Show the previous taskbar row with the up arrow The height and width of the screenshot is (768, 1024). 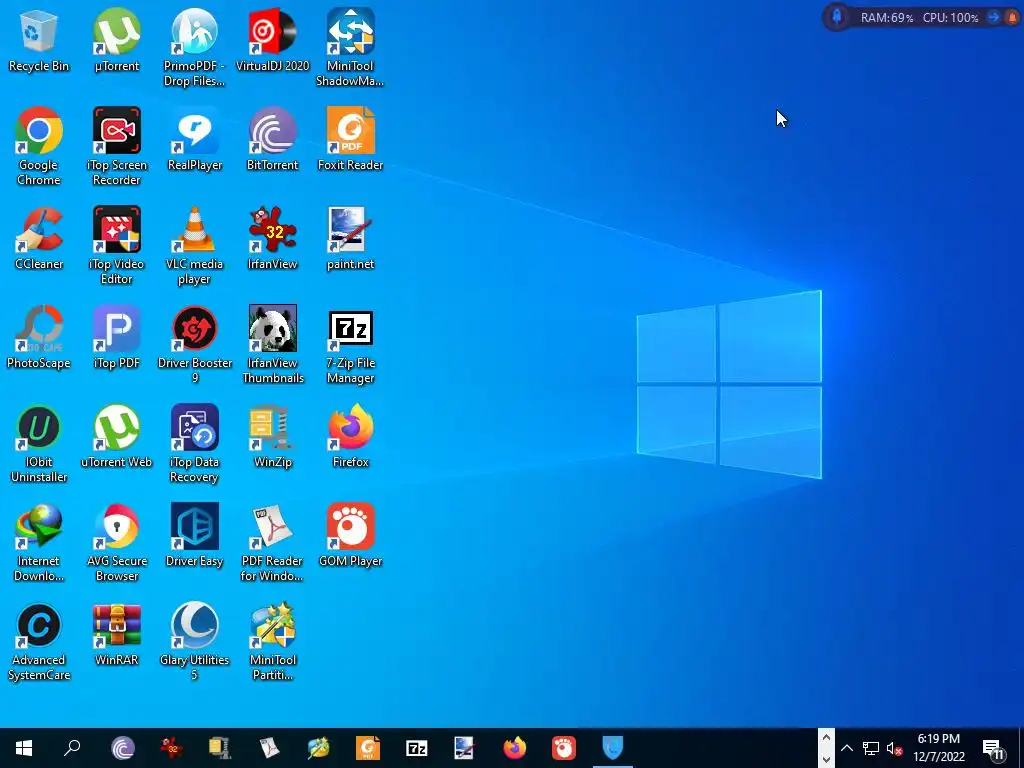[x=826, y=738]
